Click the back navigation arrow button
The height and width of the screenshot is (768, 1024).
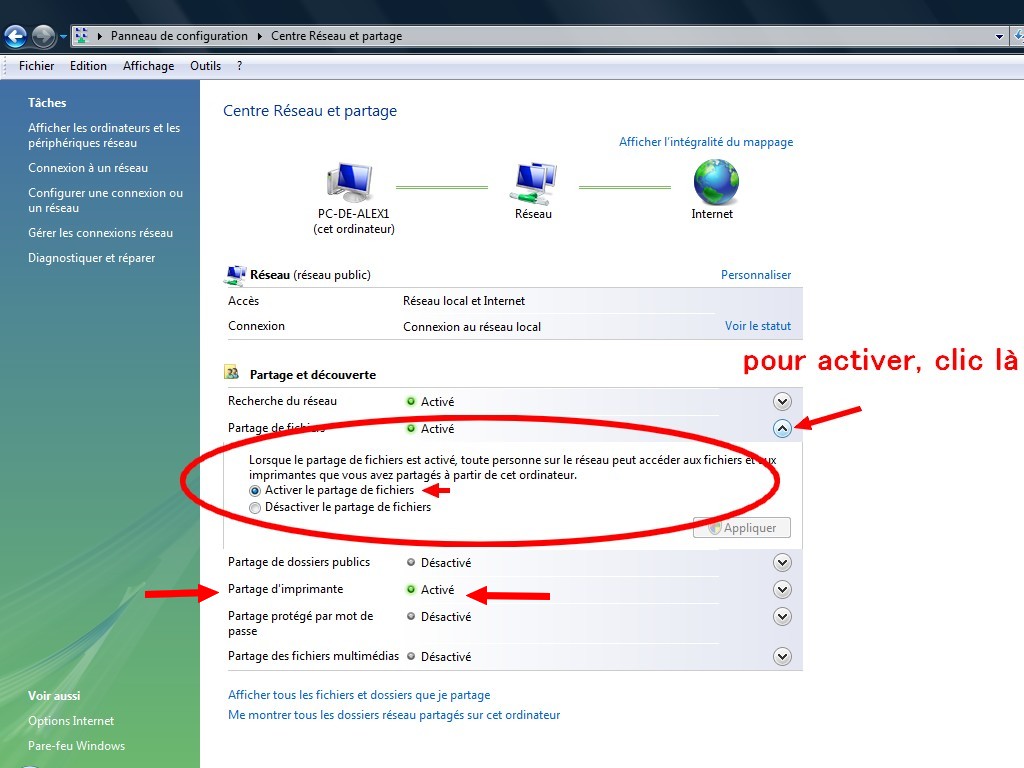pos(16,37)
